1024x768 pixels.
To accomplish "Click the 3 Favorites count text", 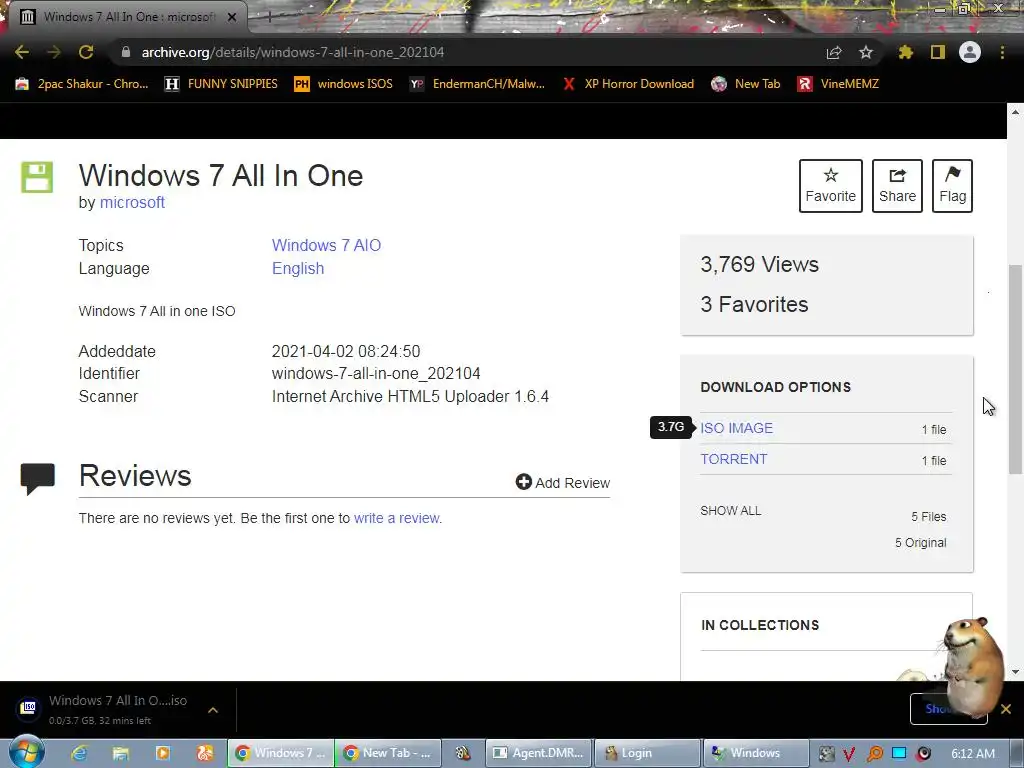I will click(754, 304).
